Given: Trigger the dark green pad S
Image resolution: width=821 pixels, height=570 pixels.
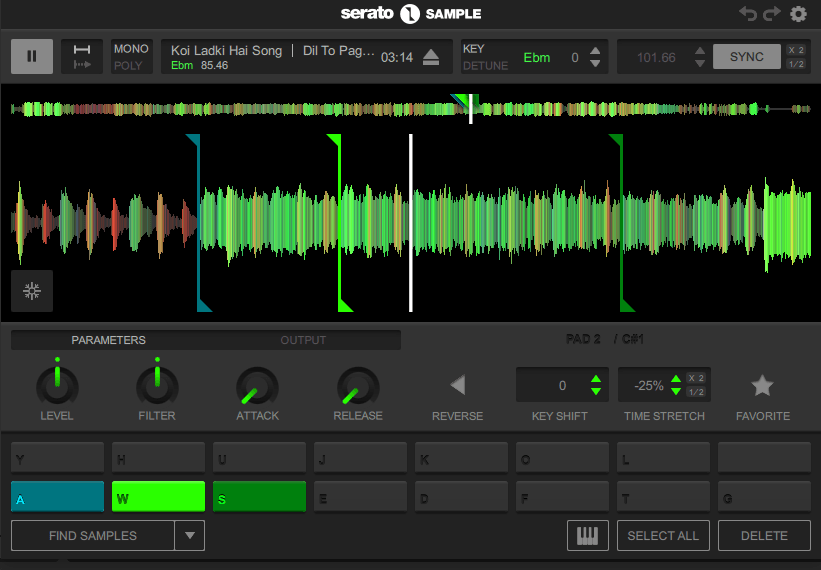Looking at the screenshot, I should [260, 497].
